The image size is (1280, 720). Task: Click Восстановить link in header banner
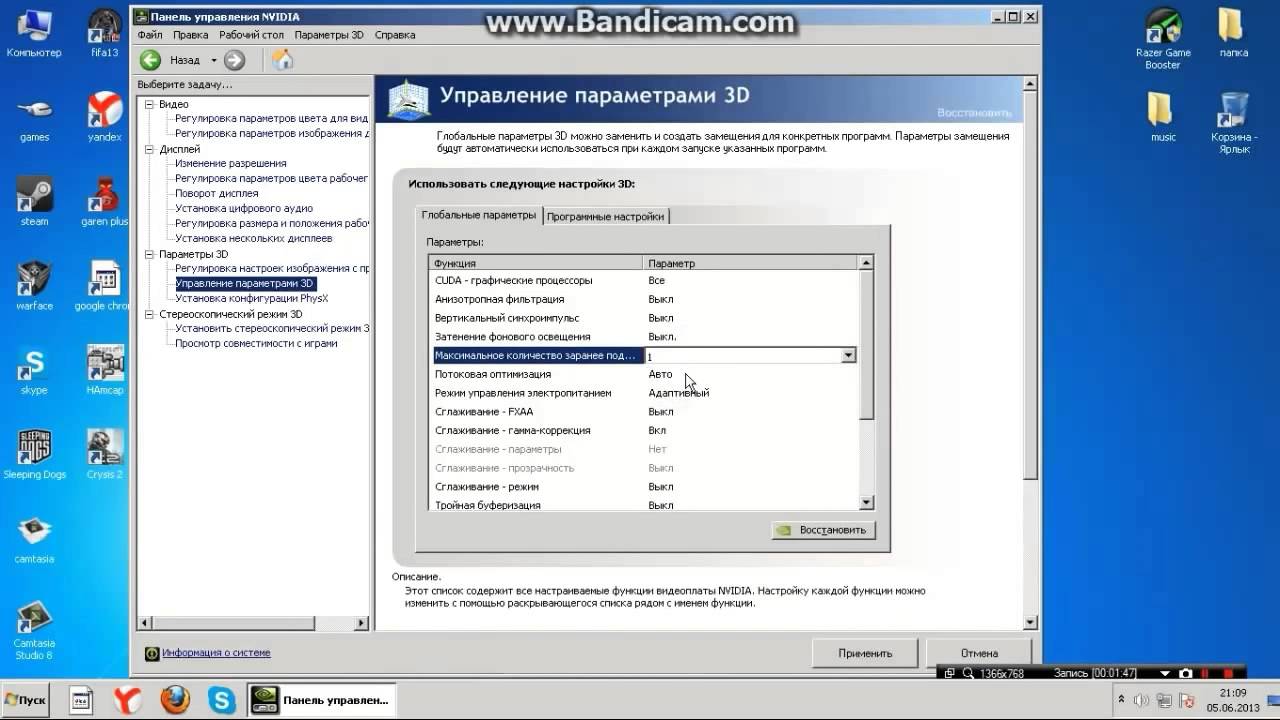click(x=974, y=113)
